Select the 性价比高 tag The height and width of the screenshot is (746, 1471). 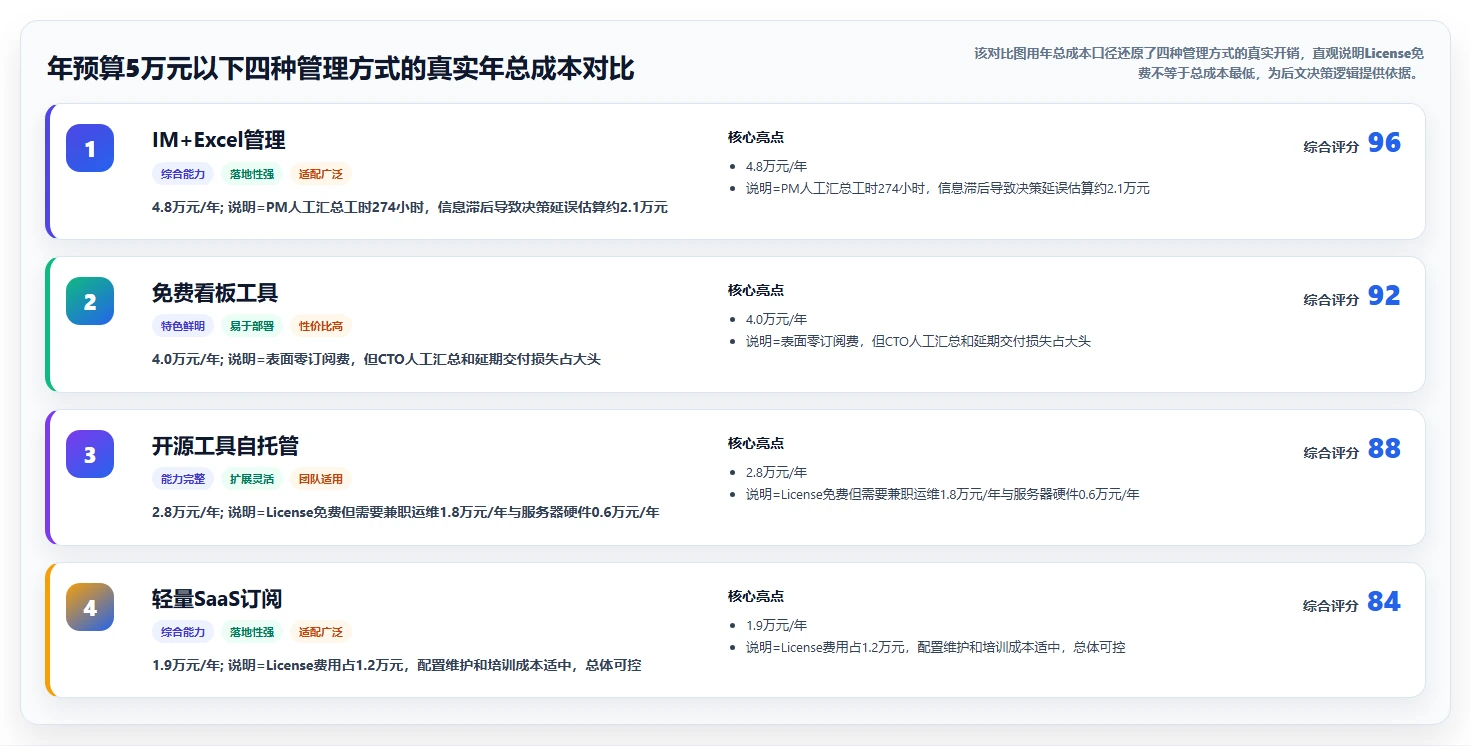tap(321, 326)
